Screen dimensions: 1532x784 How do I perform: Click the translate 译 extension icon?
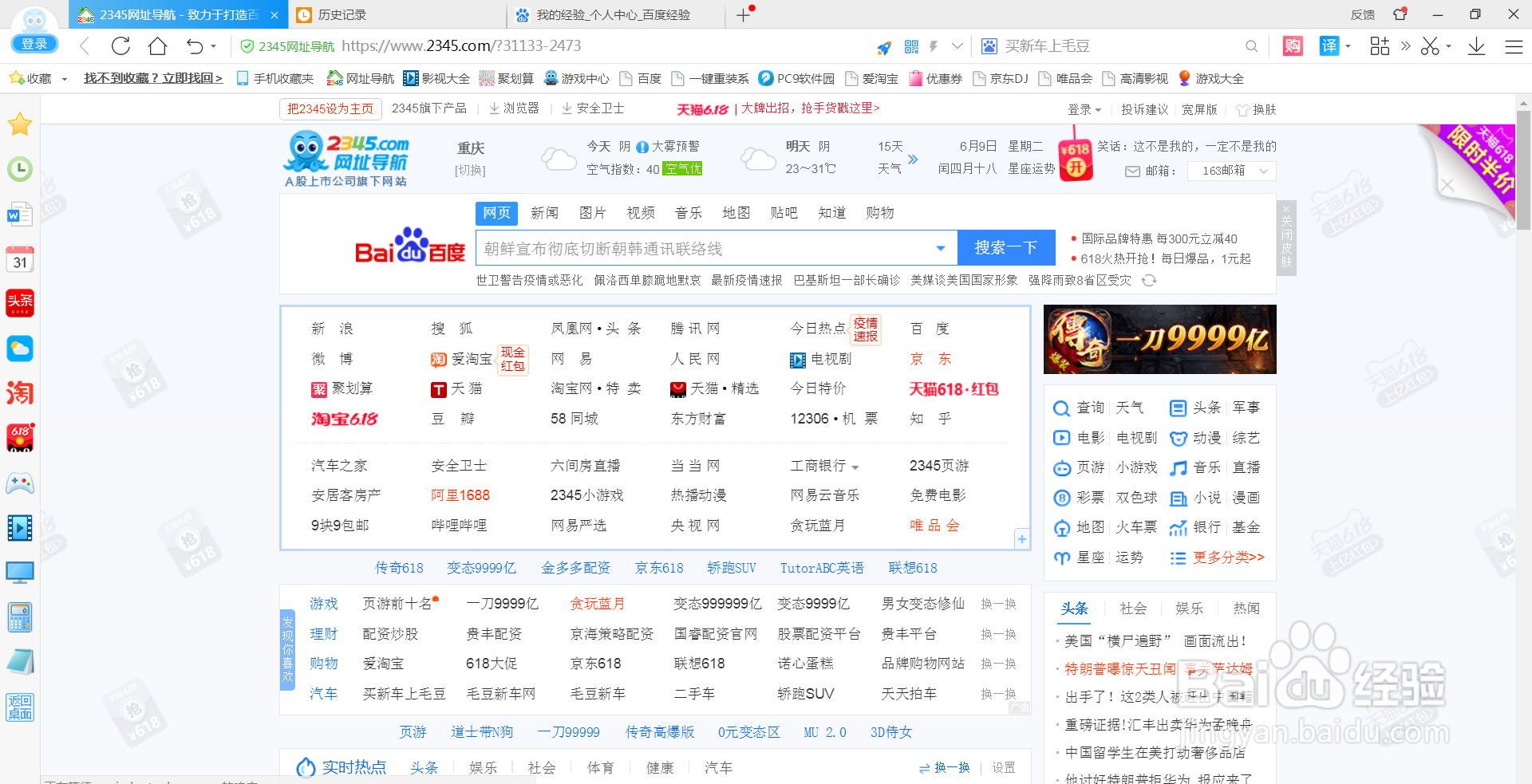coord(1329,46)
